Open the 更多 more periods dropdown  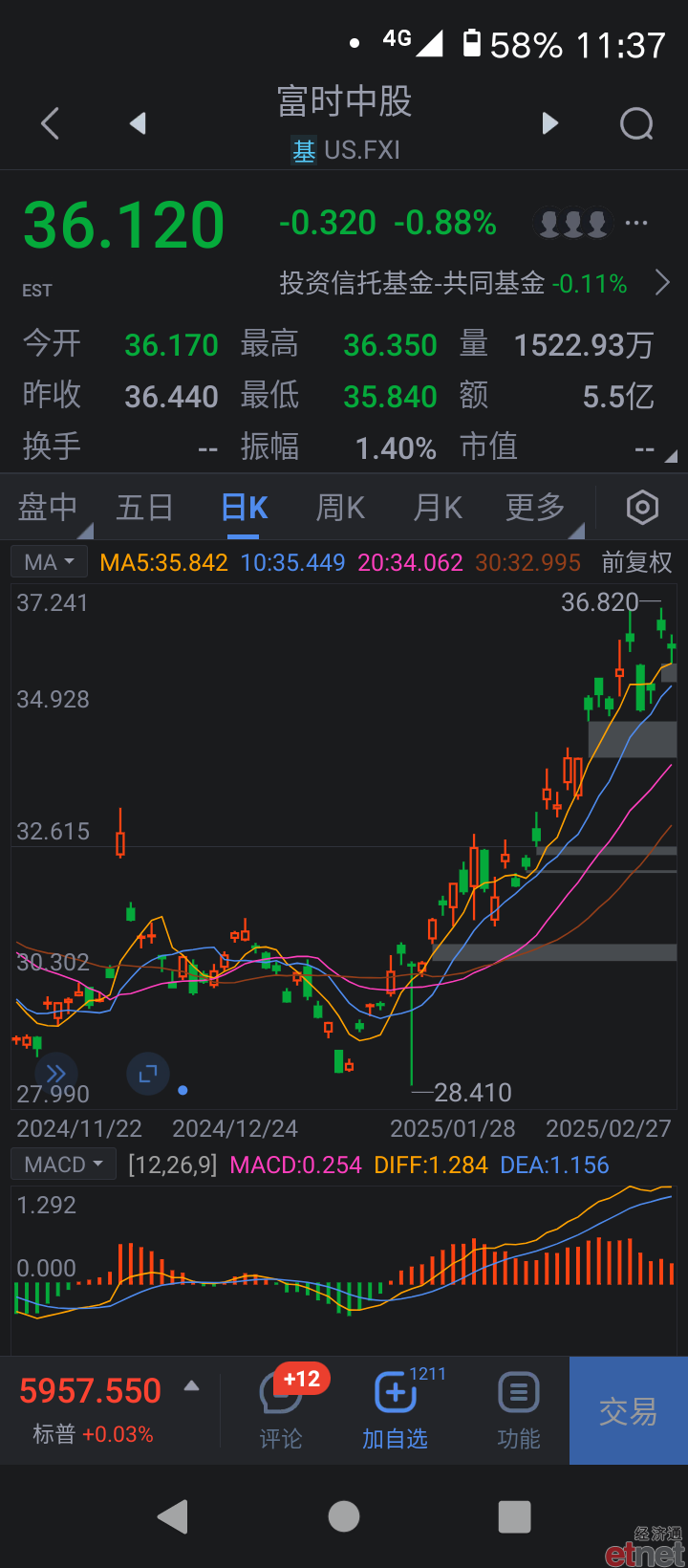click(543, 508)
